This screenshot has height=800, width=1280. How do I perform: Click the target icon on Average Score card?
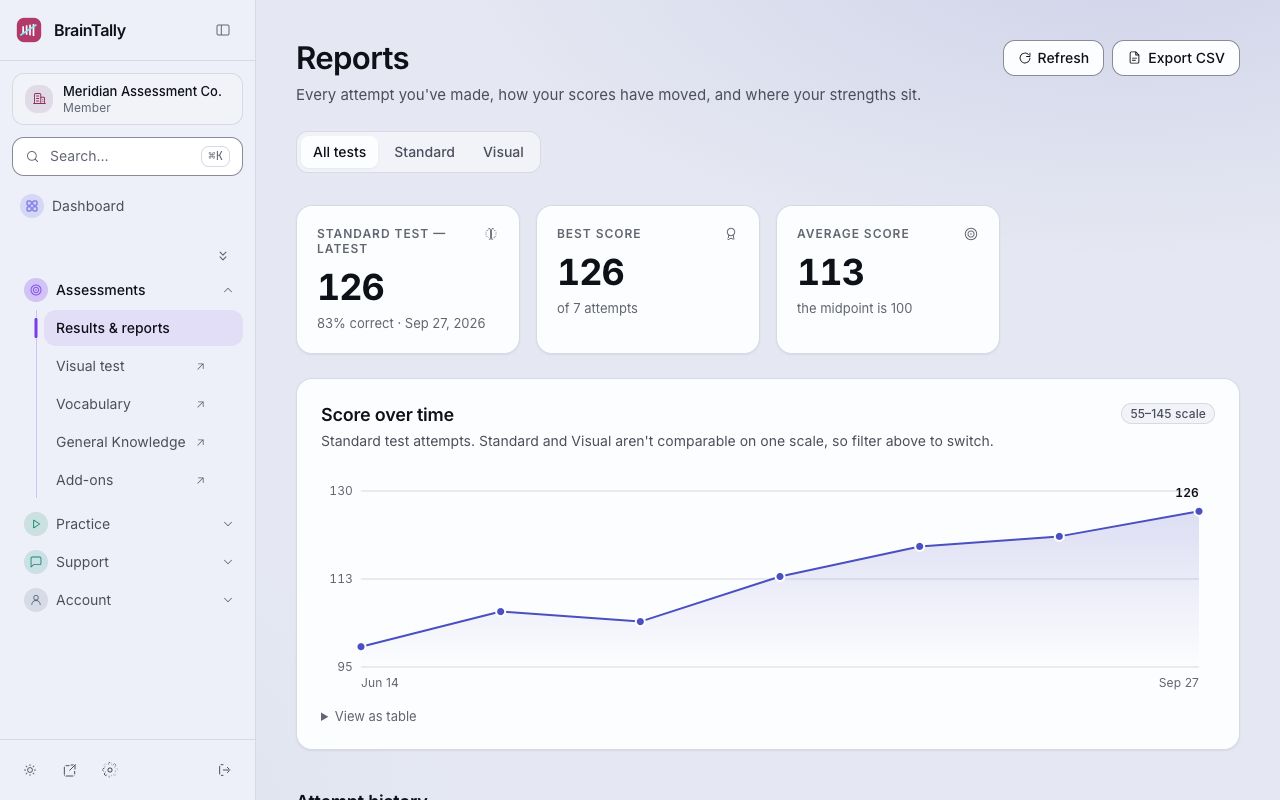971,234
